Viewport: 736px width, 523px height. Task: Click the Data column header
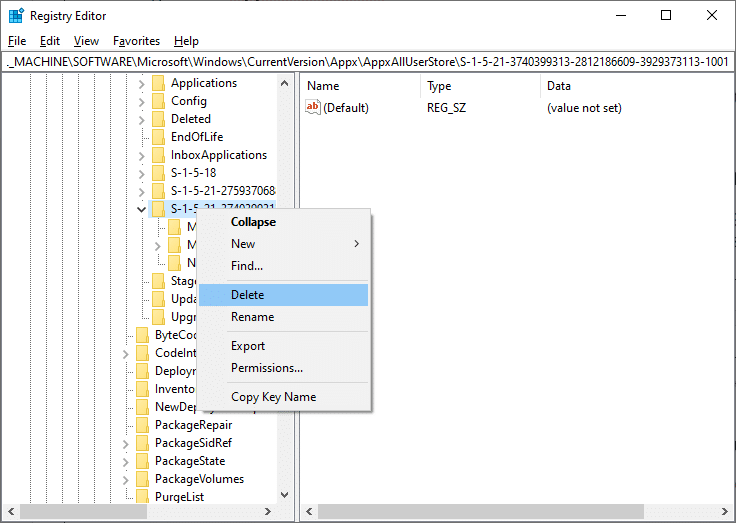[637, 86]
